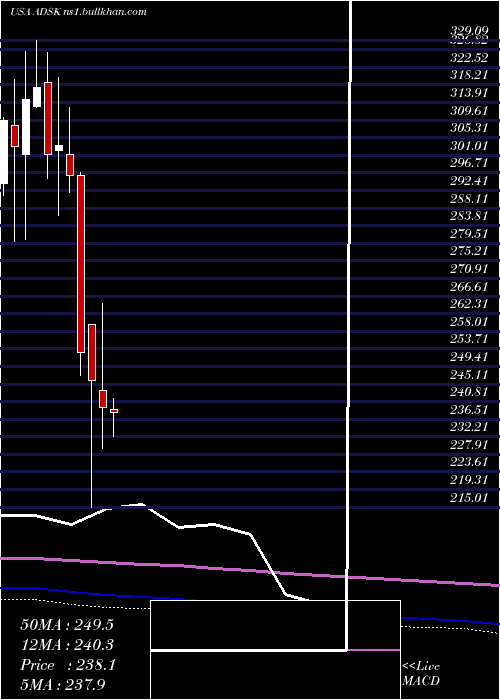Click the tallest red candlestick body

(81, 264)
